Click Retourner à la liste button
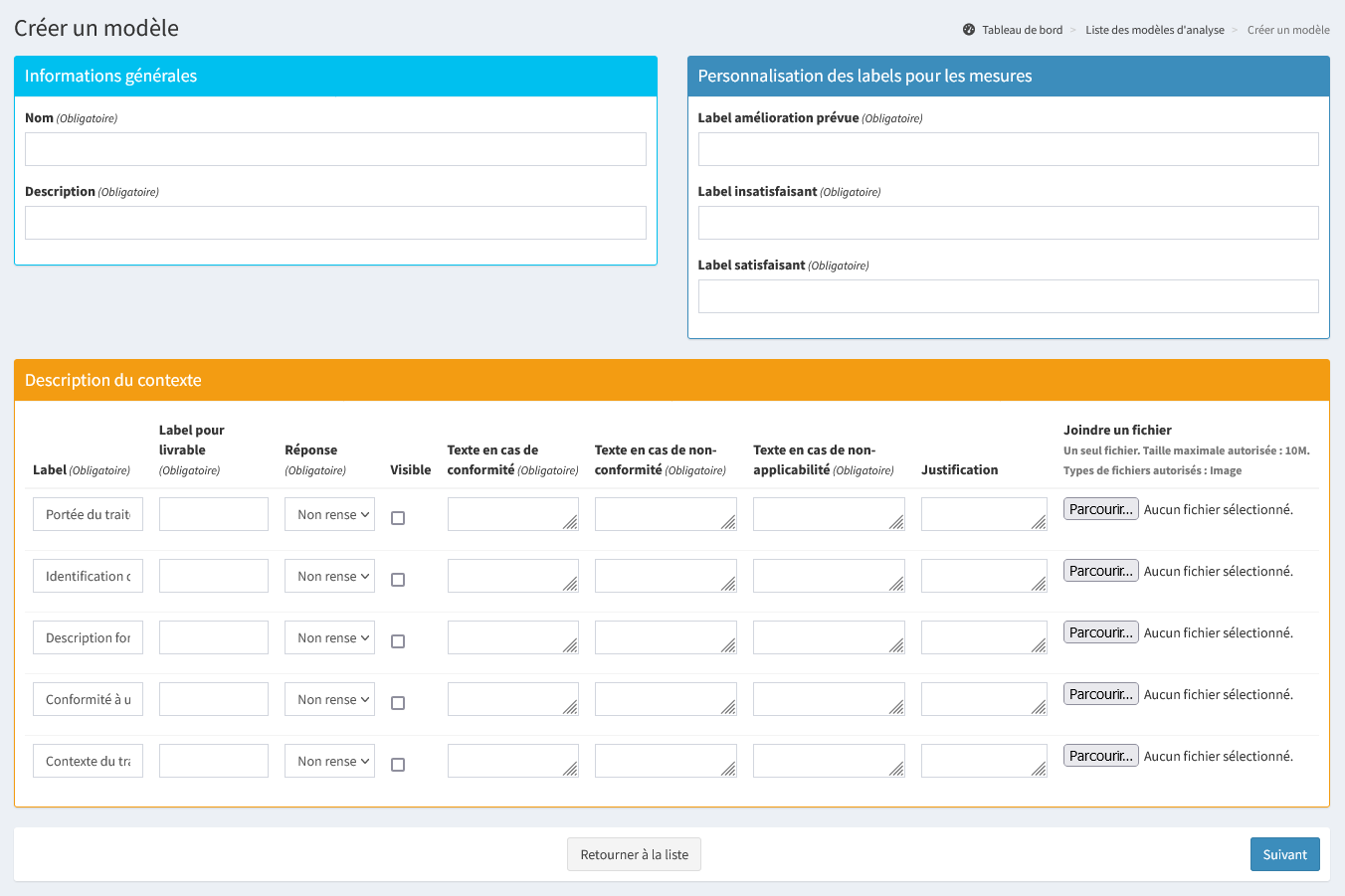1345x896 pixels. [634, 854]
